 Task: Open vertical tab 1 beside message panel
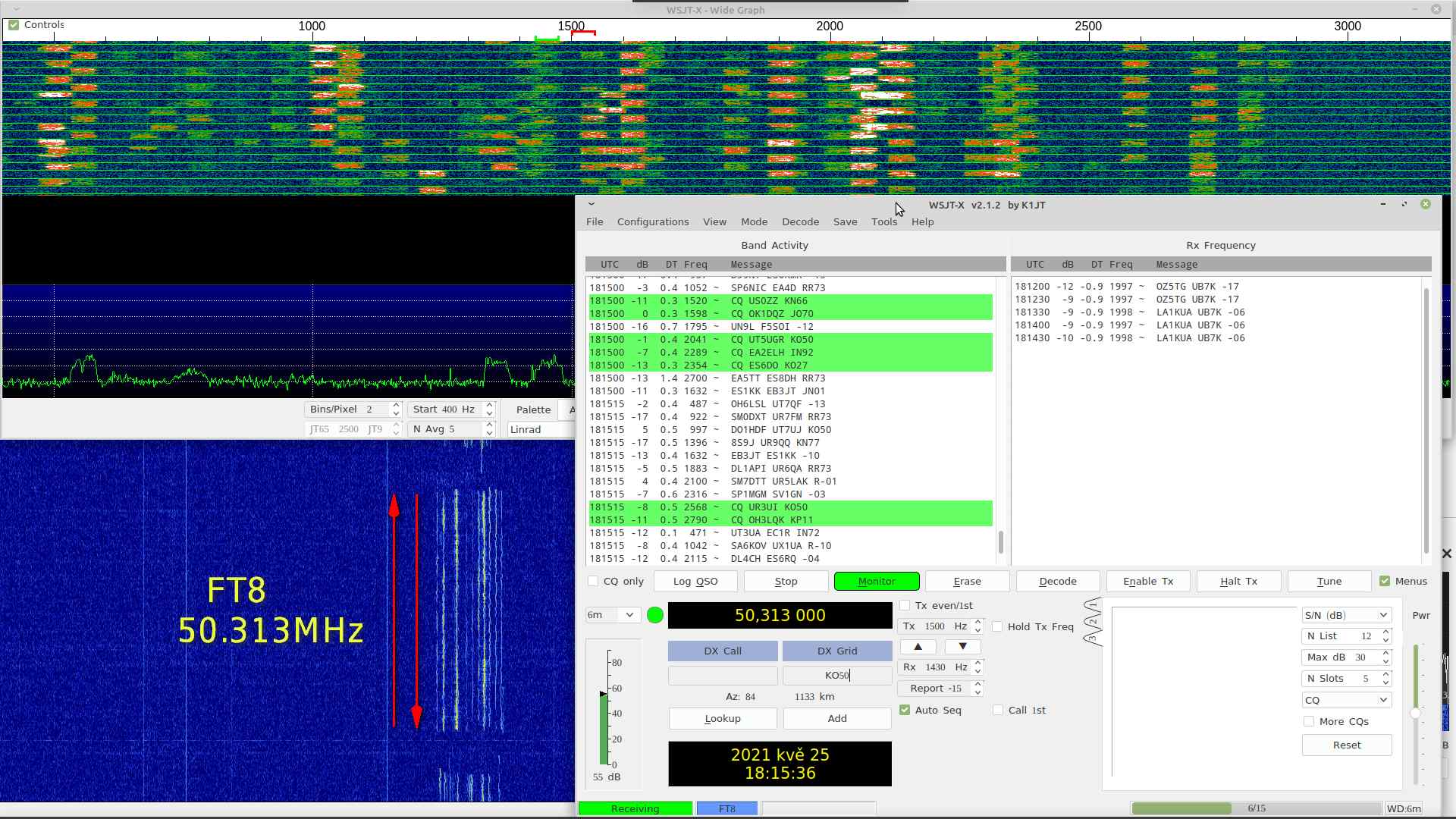click(1092, 606)
